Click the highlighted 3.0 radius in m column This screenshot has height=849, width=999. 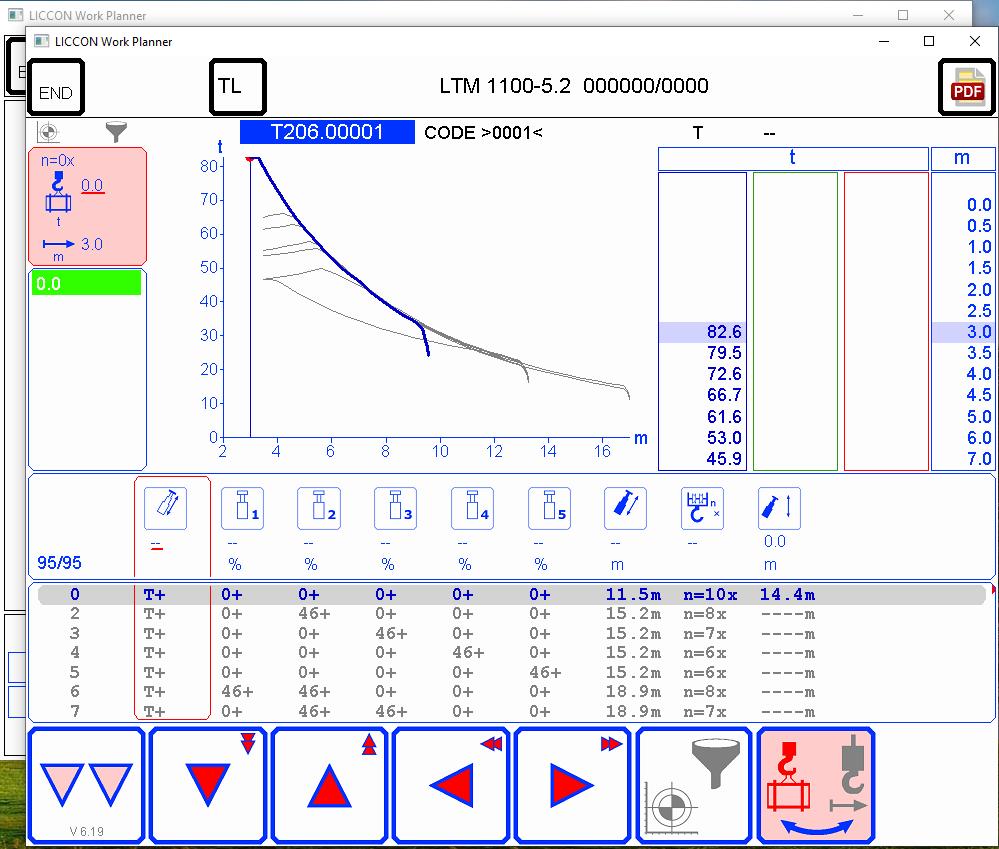click(979, 332)
